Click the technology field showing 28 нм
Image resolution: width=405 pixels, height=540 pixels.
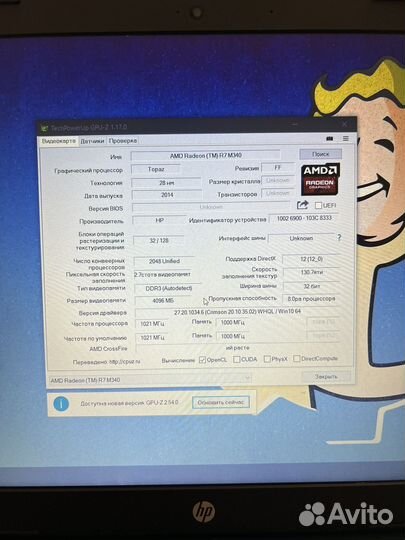click(166, 183)
